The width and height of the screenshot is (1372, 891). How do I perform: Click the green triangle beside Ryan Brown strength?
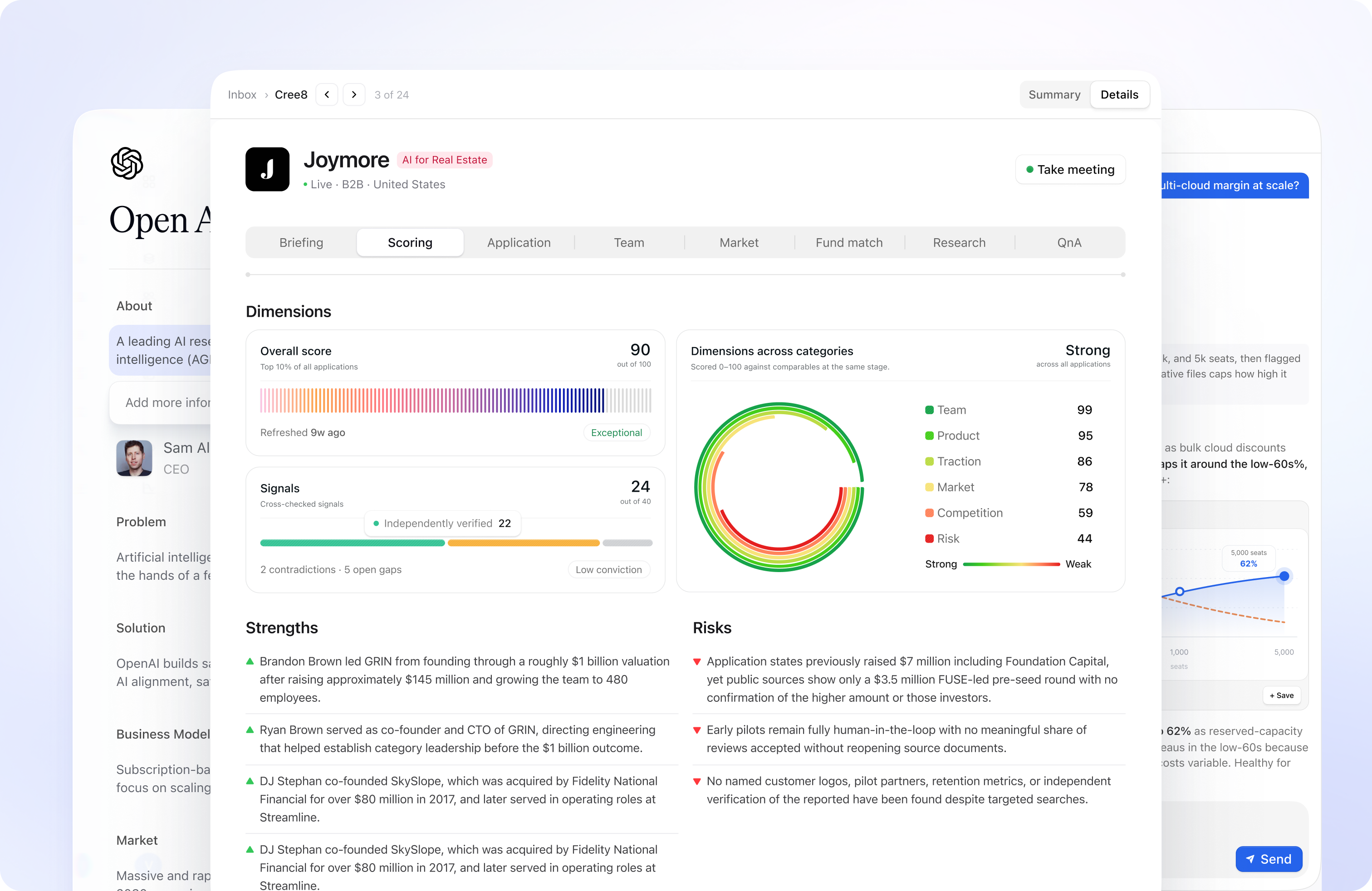click(250, 729)
